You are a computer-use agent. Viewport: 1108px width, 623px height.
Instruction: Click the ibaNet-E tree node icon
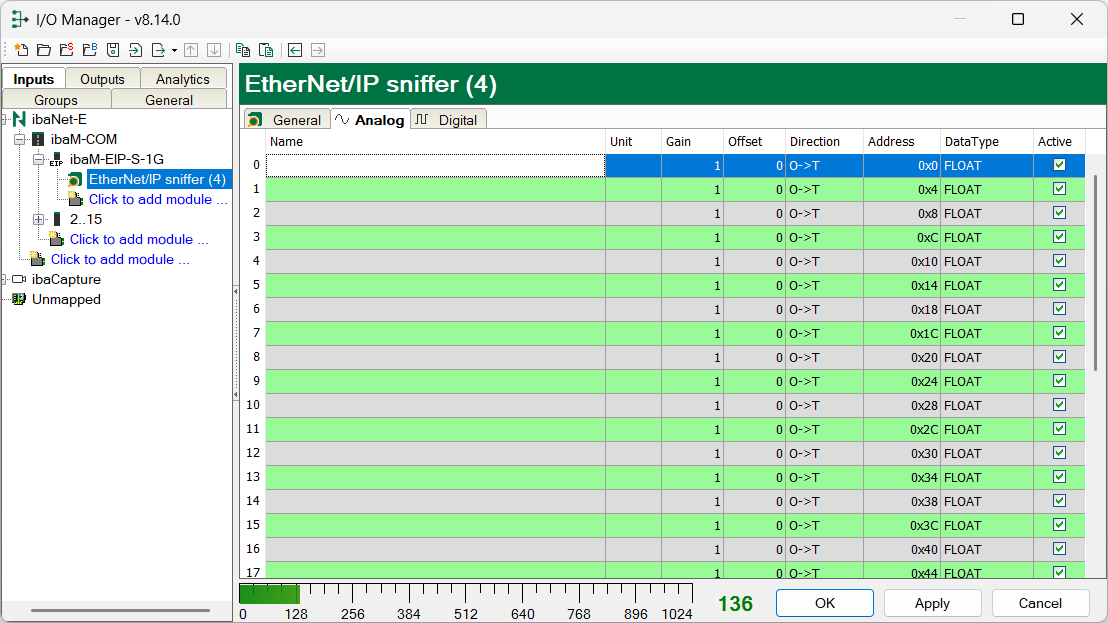coord(19,119)
